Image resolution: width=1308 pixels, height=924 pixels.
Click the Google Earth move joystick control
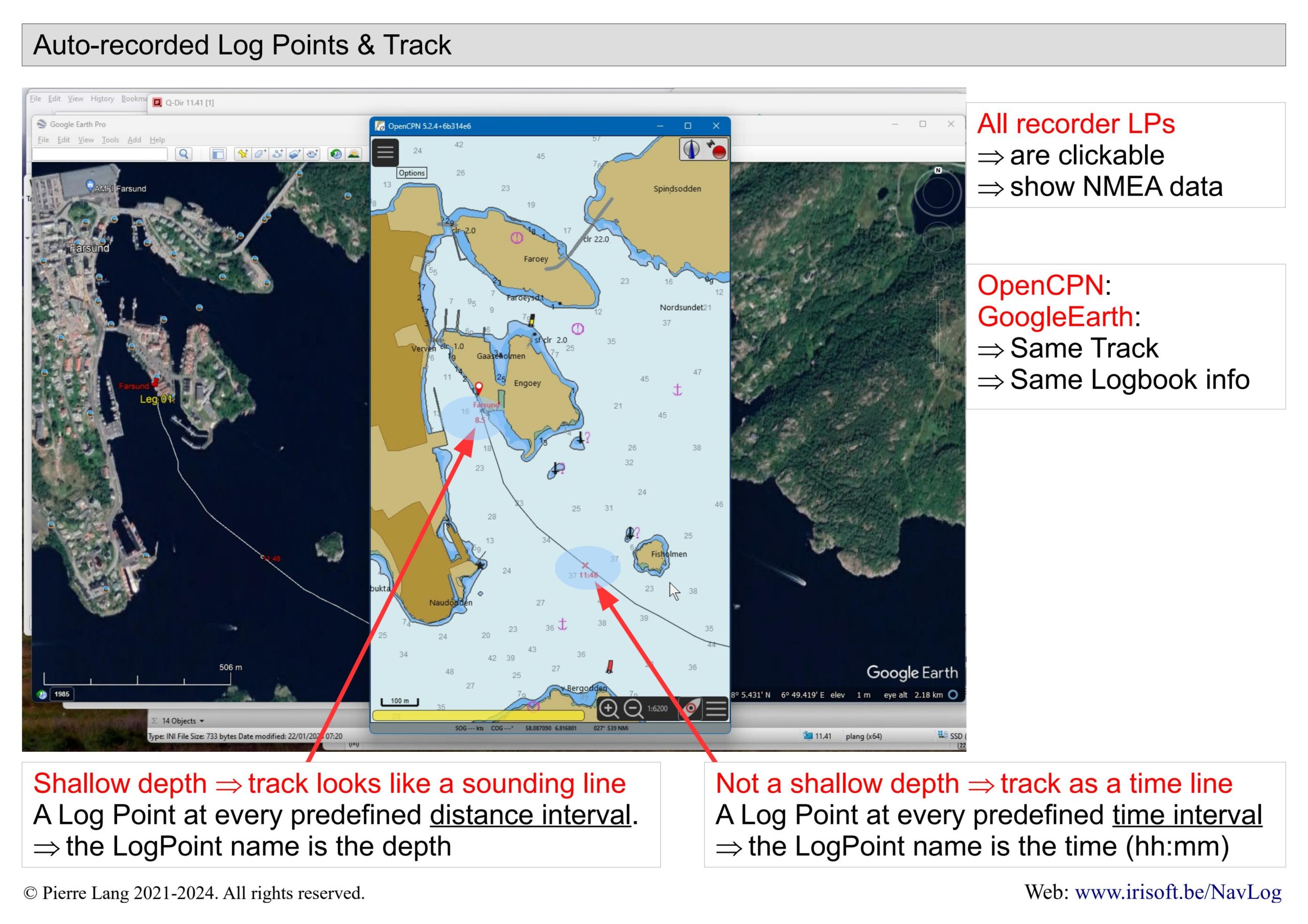[x=938, y=236]
